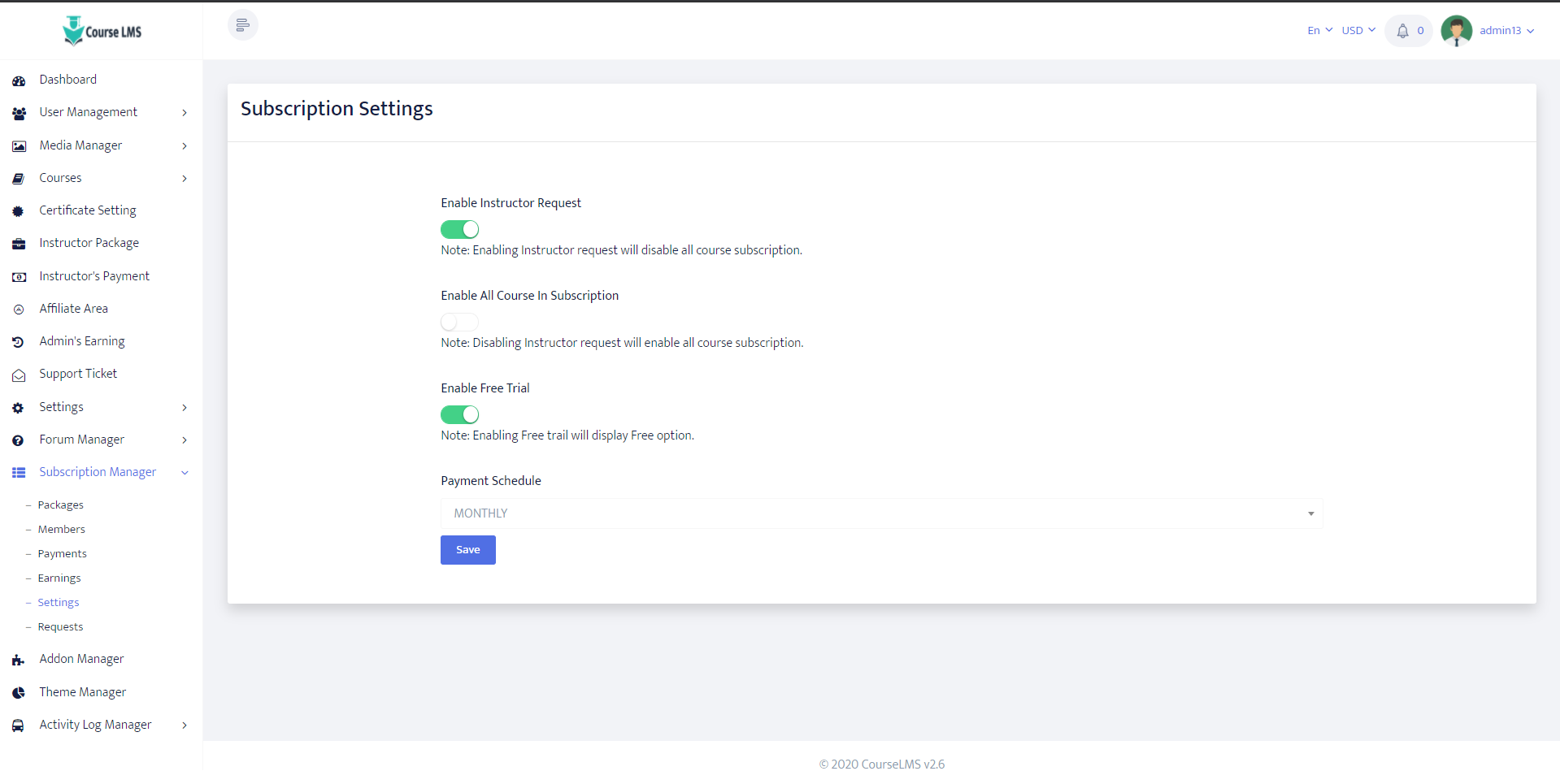Click the Instructor Package briefcase icon

point(19,244)
